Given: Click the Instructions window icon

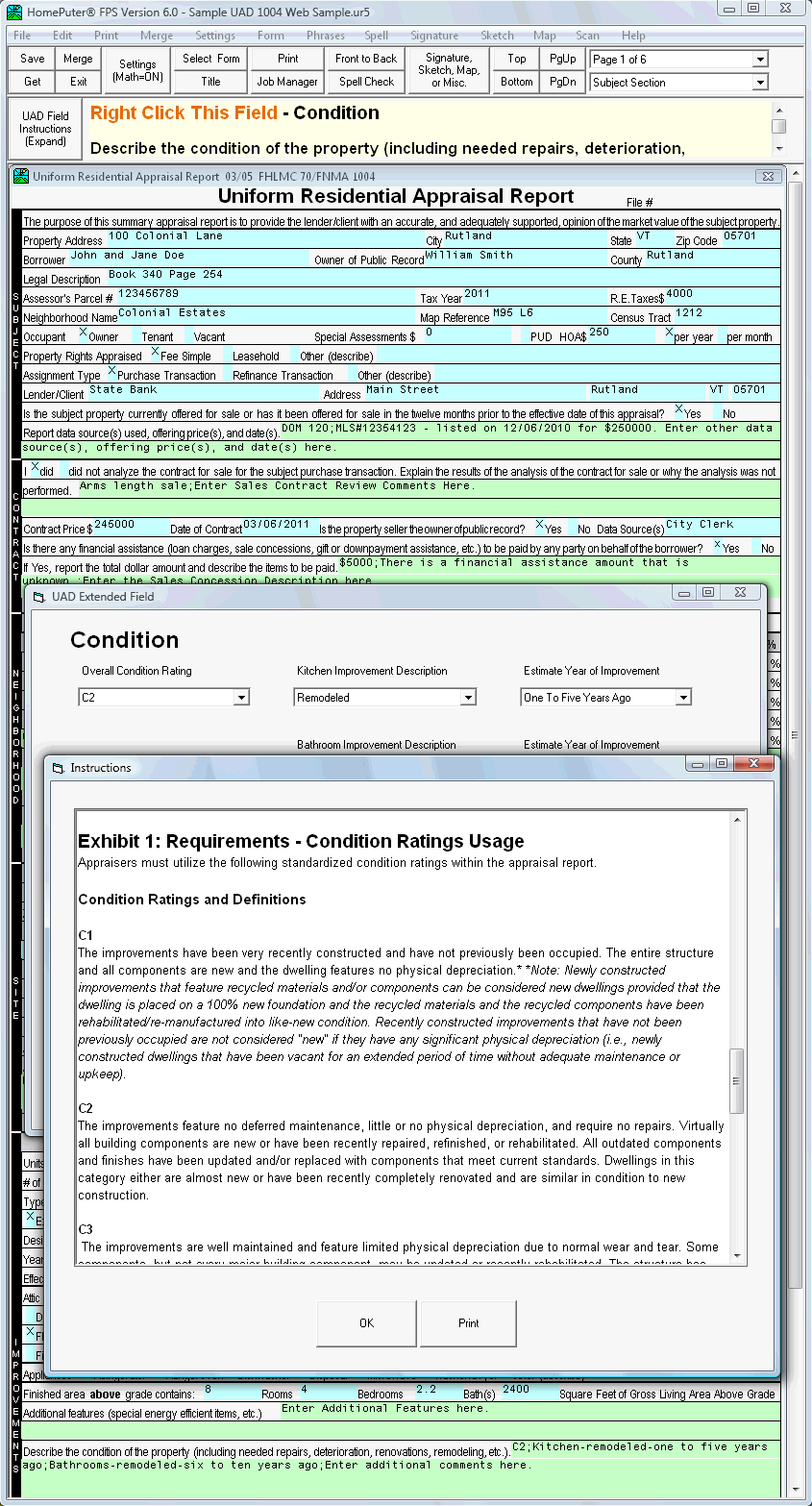Looking at the screenshot, I should coord(57,768).
